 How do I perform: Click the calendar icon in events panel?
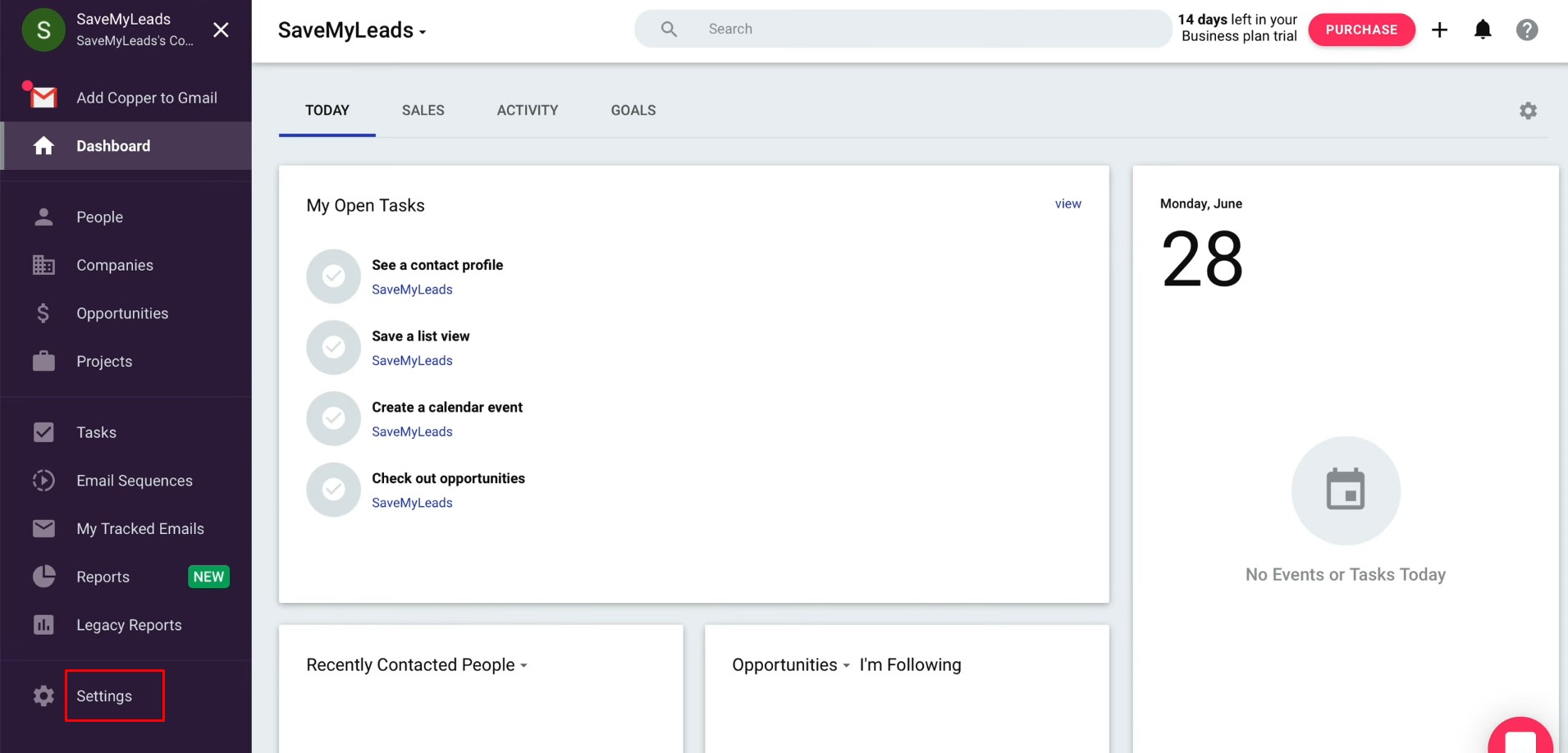[1346, 491]
